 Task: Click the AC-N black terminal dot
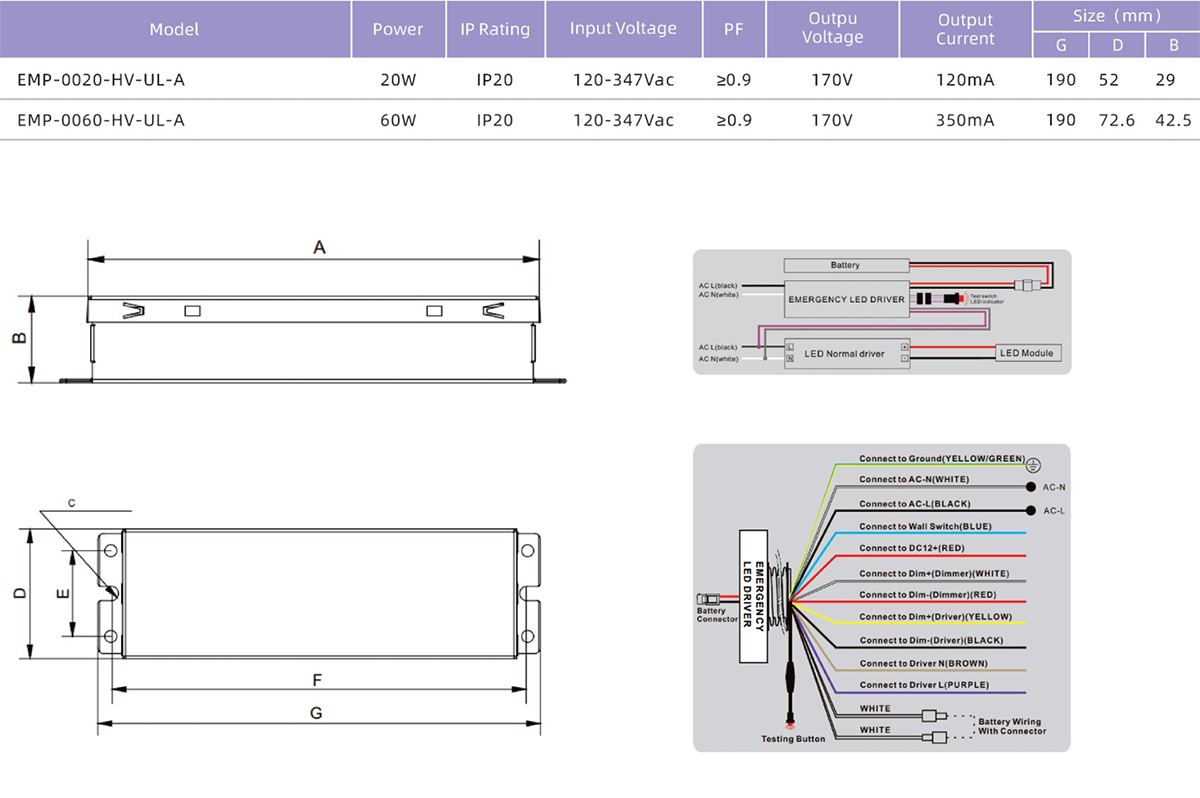pyautogui.click(x=1031, y=487)
